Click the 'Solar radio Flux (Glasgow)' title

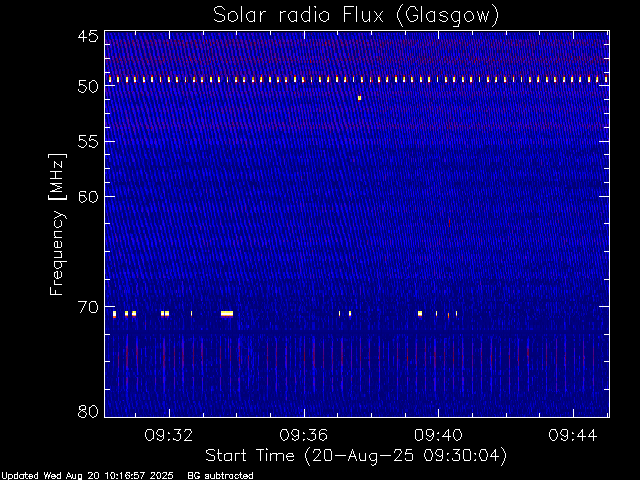tap(356, 15)
